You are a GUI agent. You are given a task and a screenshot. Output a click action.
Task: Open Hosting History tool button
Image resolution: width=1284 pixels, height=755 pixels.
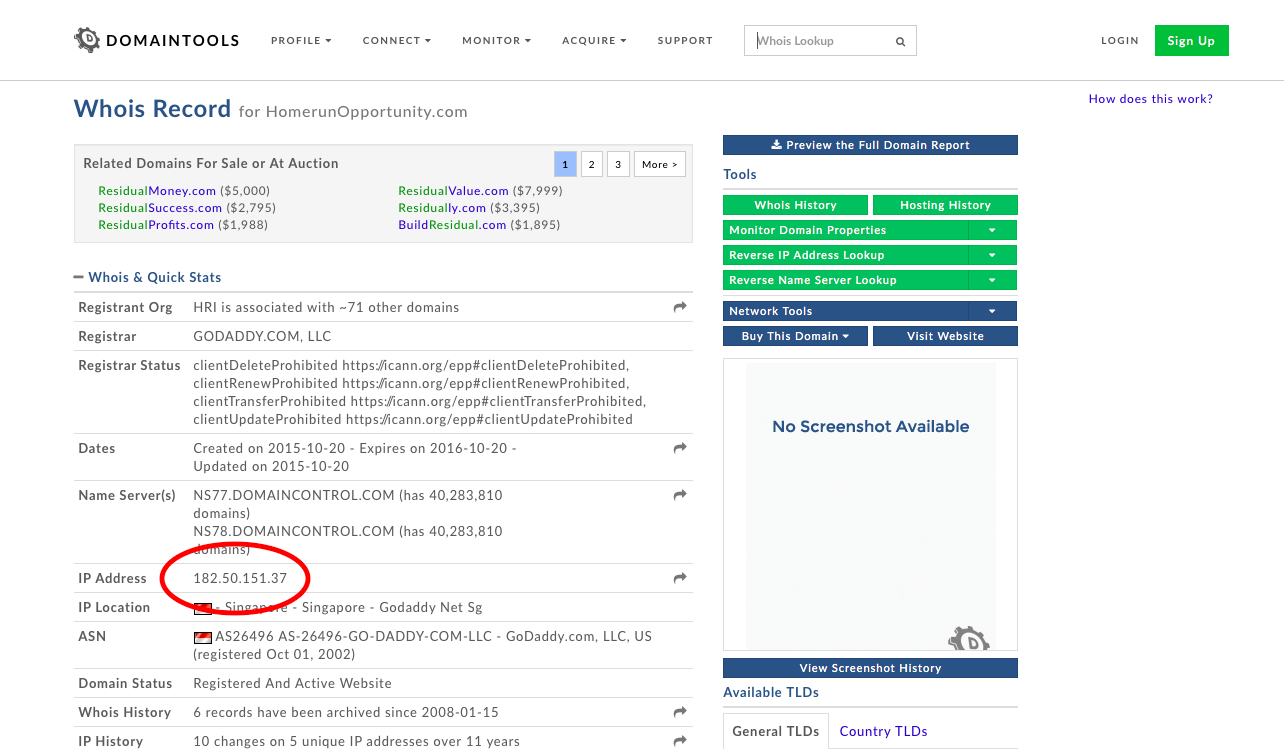pos(945,205)
